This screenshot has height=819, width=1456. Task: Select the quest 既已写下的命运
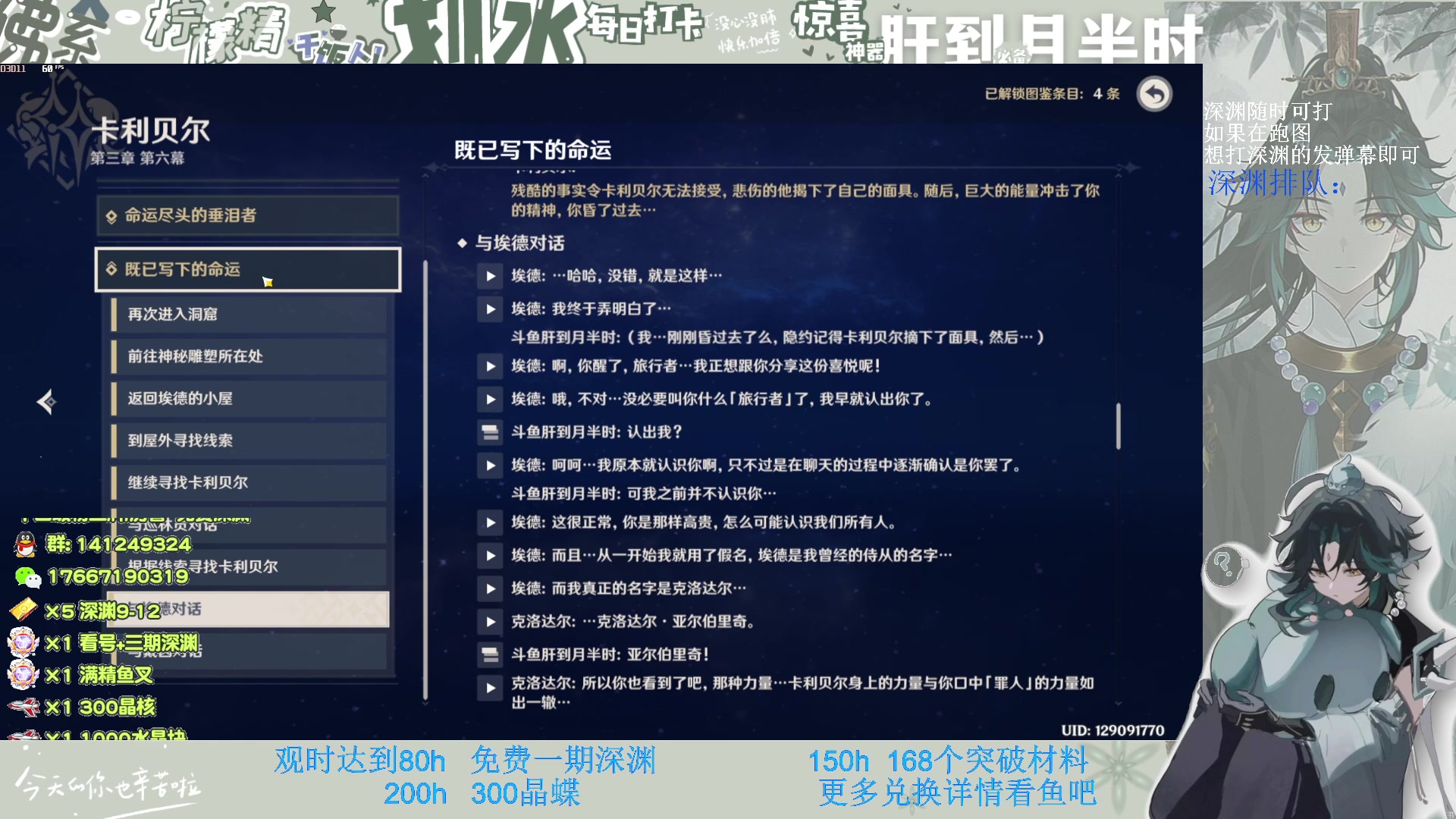(248, 269)
